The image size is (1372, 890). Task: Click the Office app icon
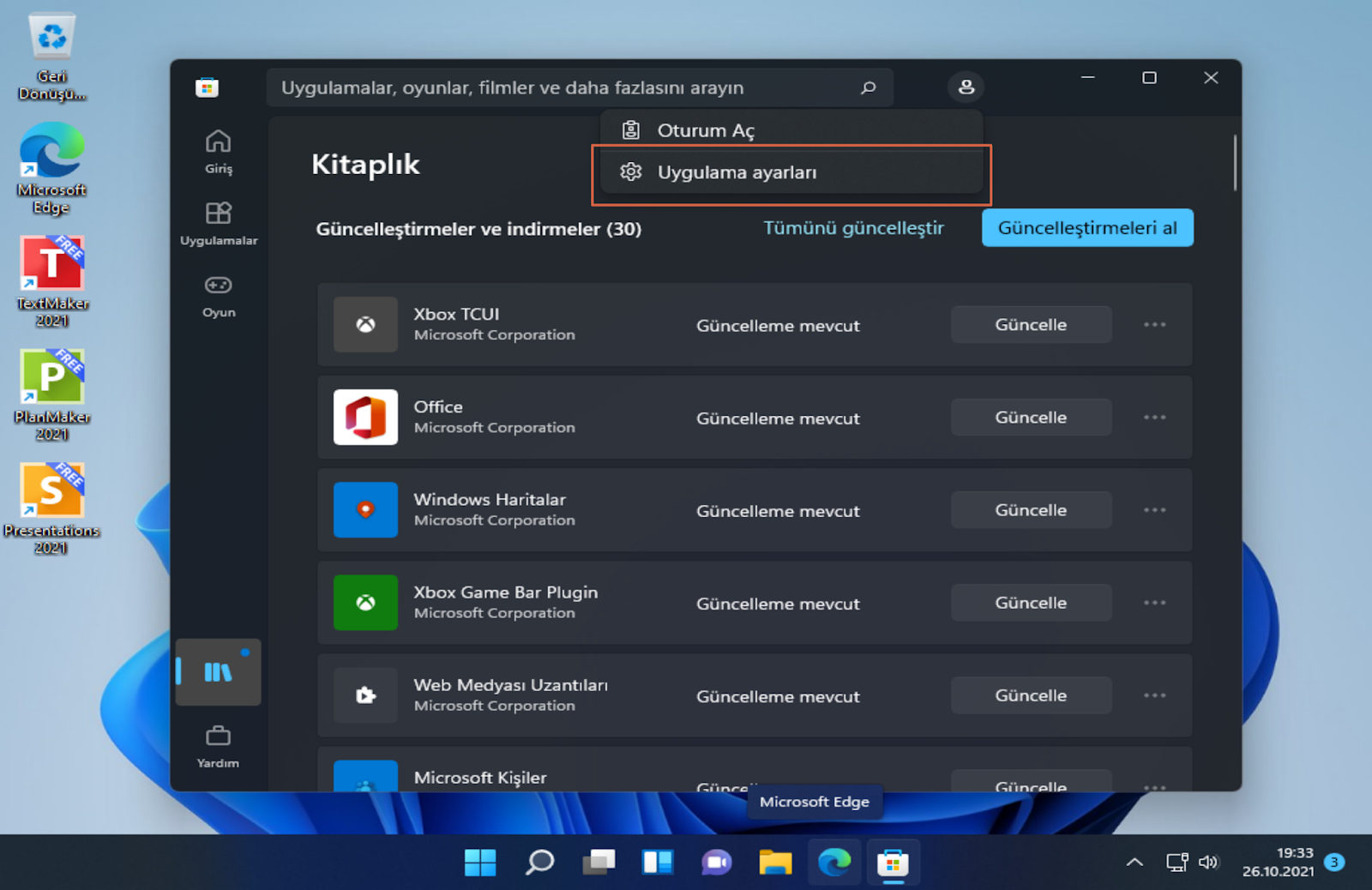365,418
